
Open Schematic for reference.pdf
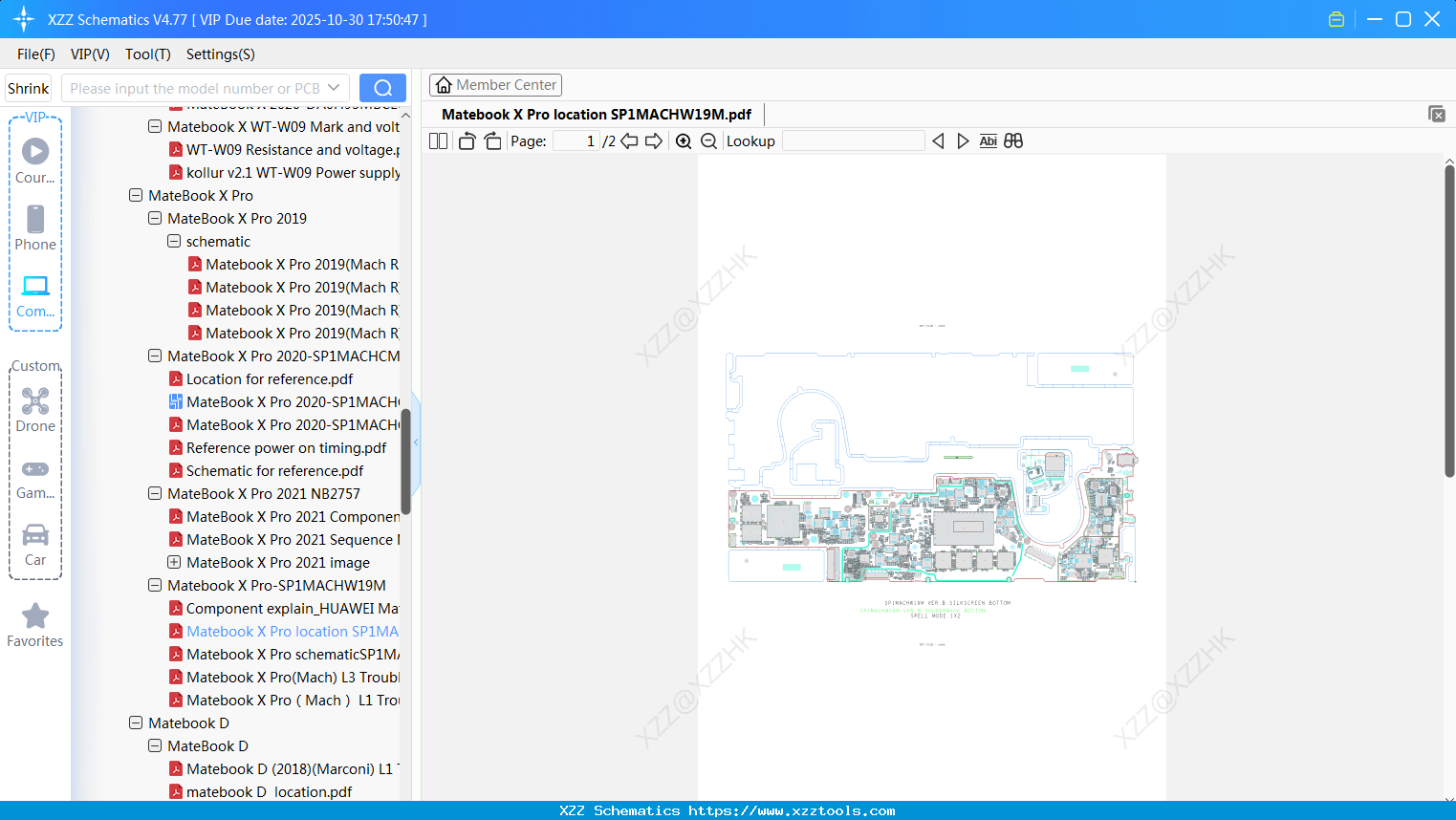(x=266, y=470)
